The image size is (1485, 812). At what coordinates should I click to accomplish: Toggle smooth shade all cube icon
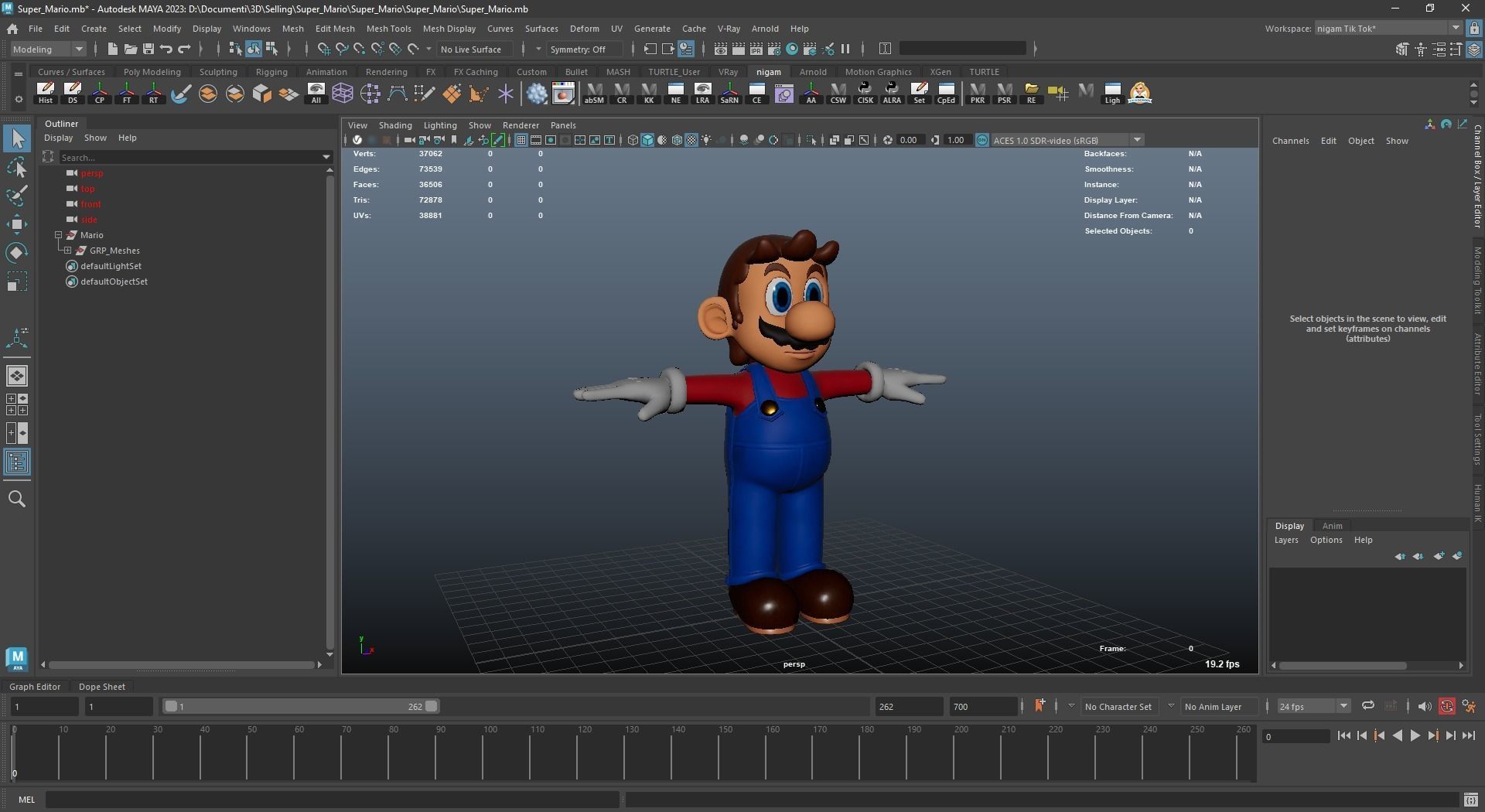(647, 140)
